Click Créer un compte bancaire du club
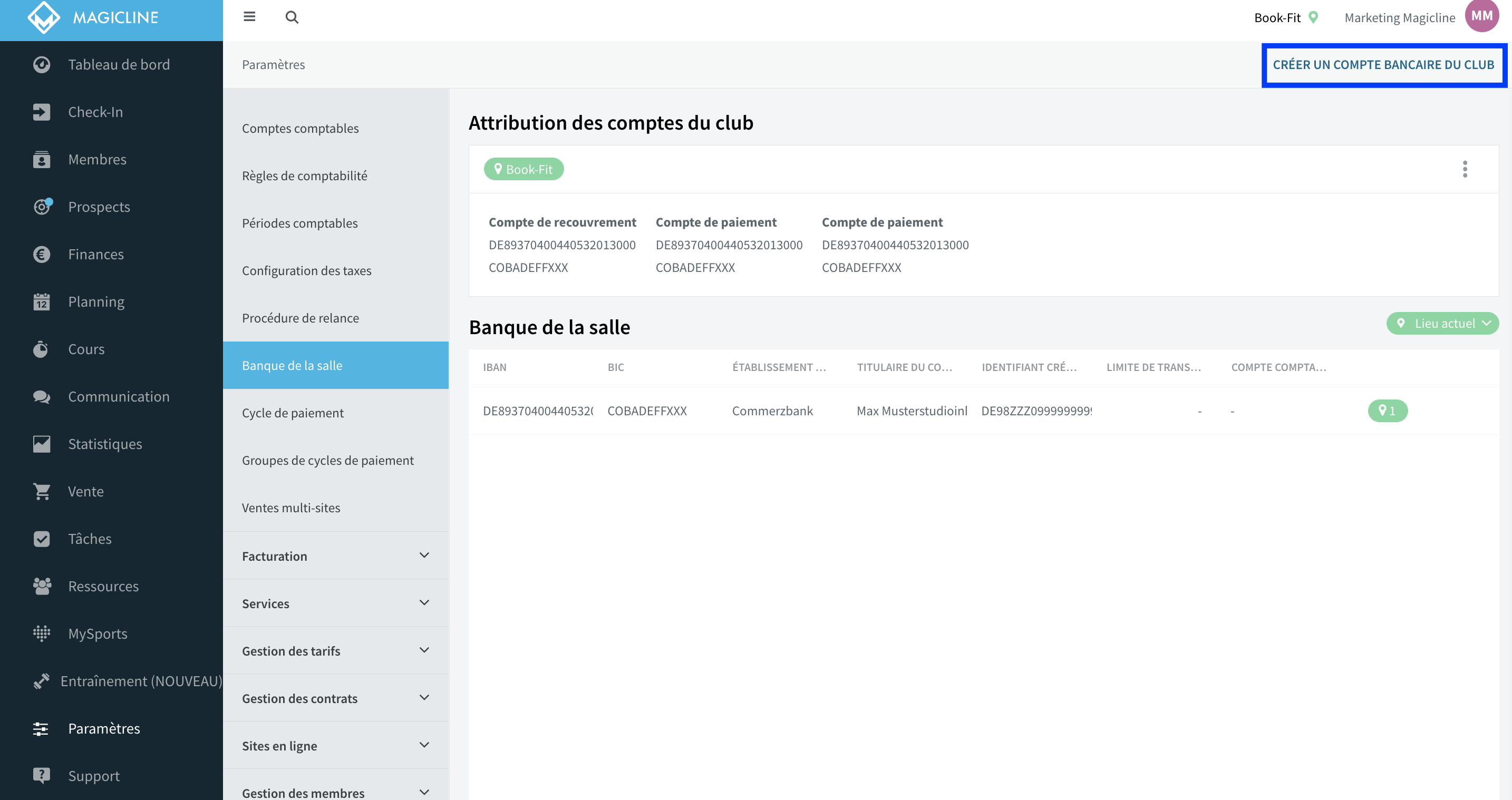This screenshot has width=1512, height=800. pyautogui.click(x=1383, y=65)
